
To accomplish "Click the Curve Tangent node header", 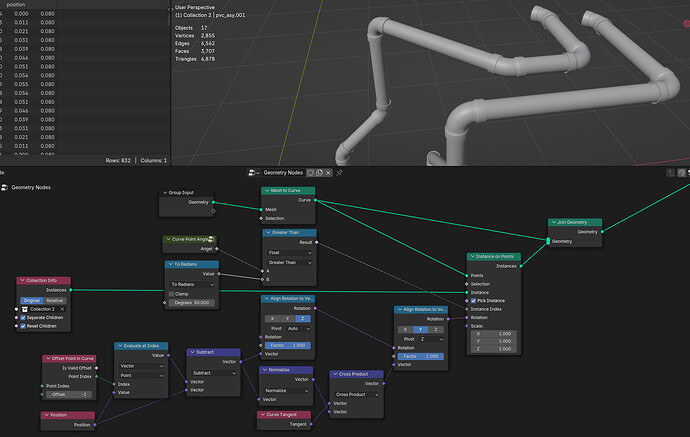I will tap(284, 415).
